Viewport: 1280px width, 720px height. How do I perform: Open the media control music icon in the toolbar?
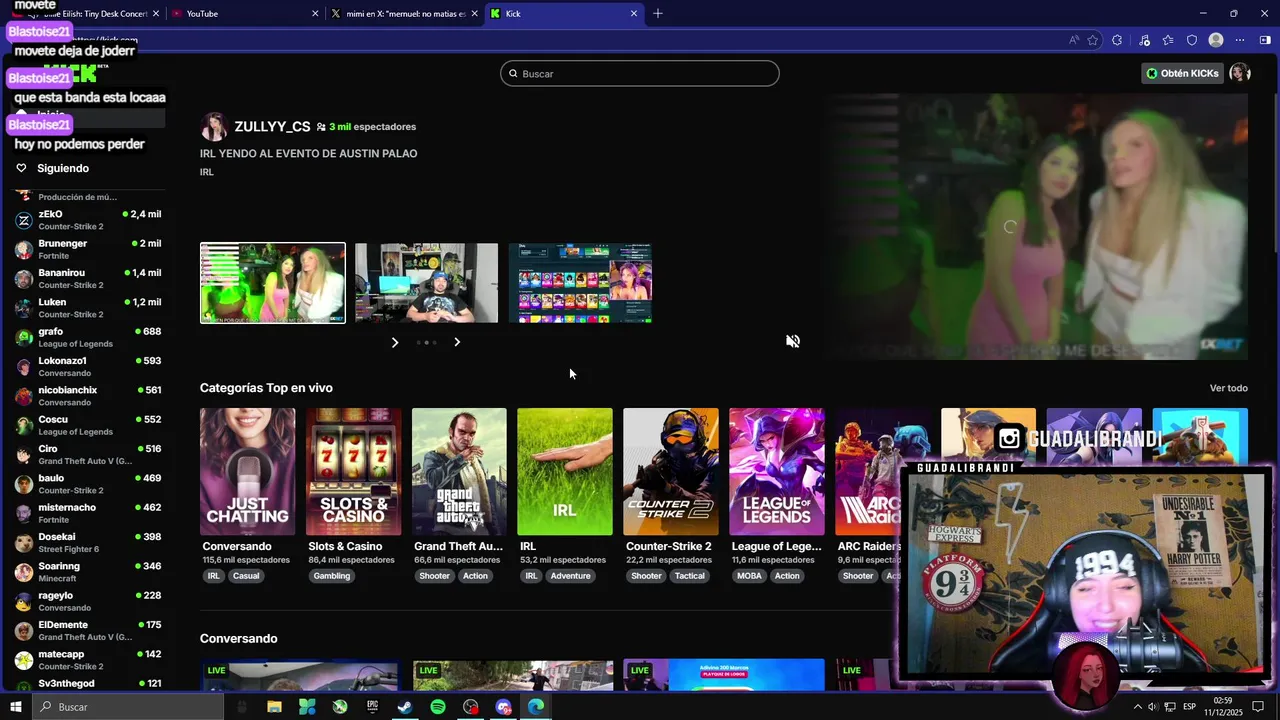1145,40
